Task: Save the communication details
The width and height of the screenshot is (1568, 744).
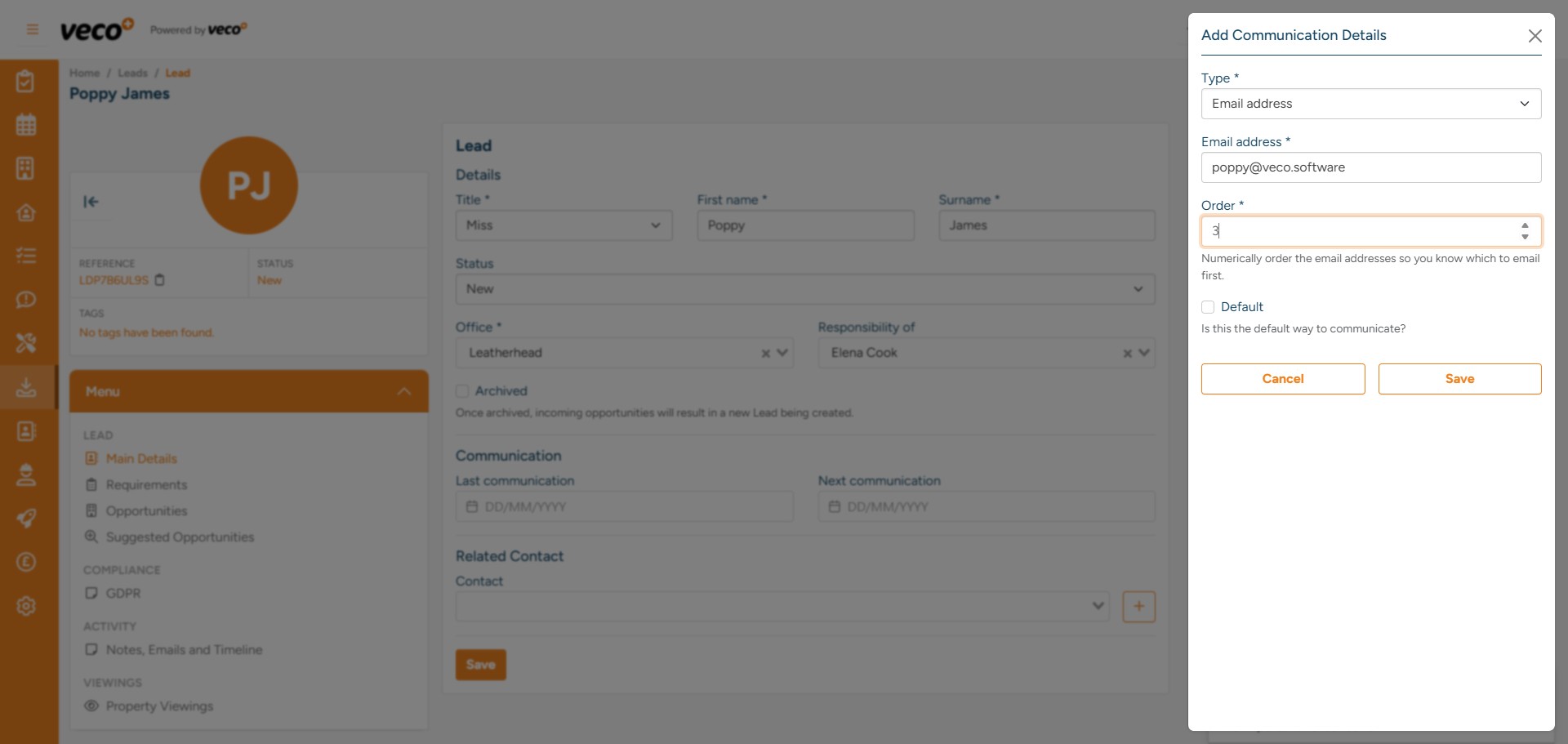Action: (x=1459, y=379)
